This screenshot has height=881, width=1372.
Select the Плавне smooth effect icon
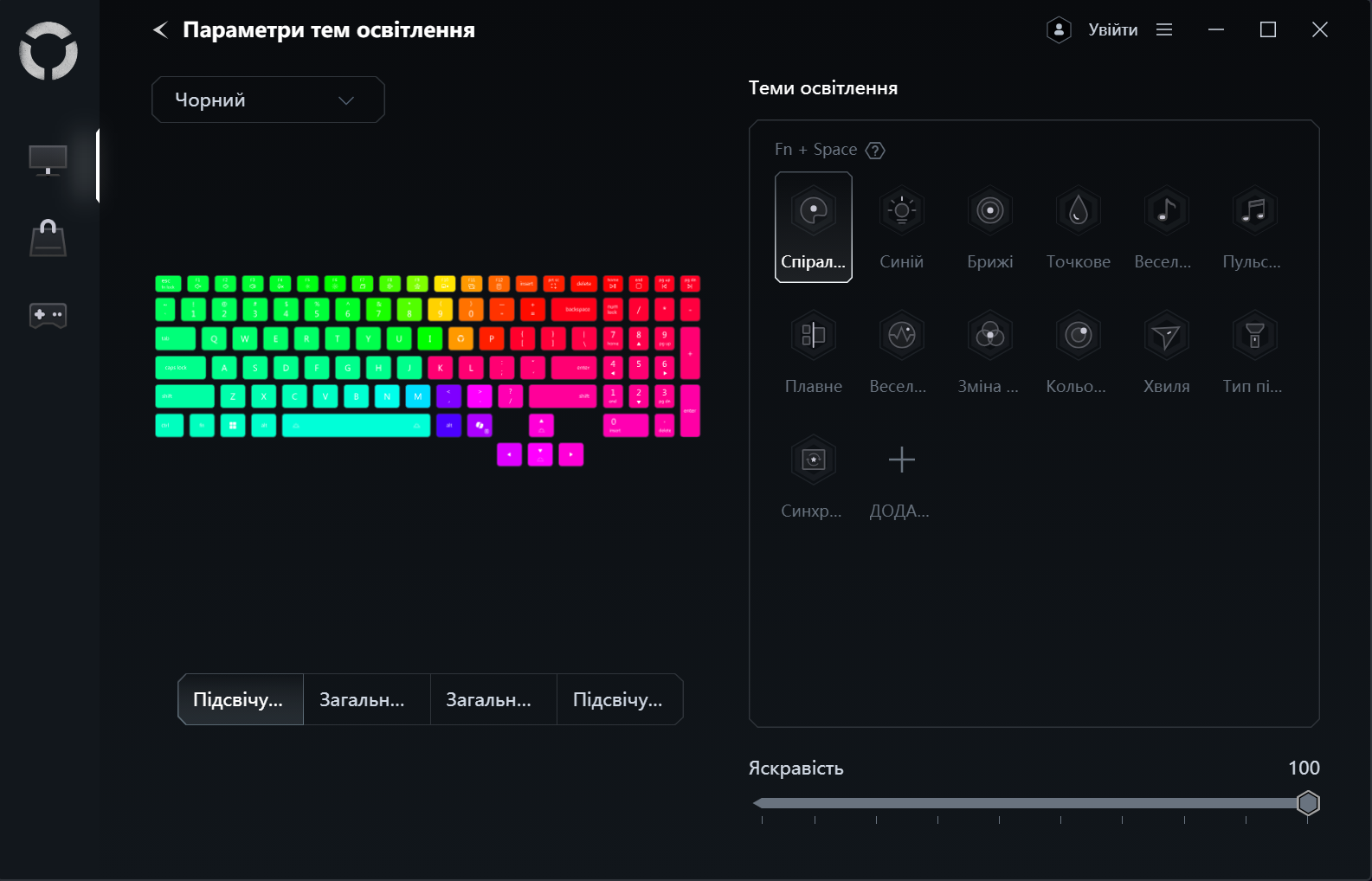814,335
